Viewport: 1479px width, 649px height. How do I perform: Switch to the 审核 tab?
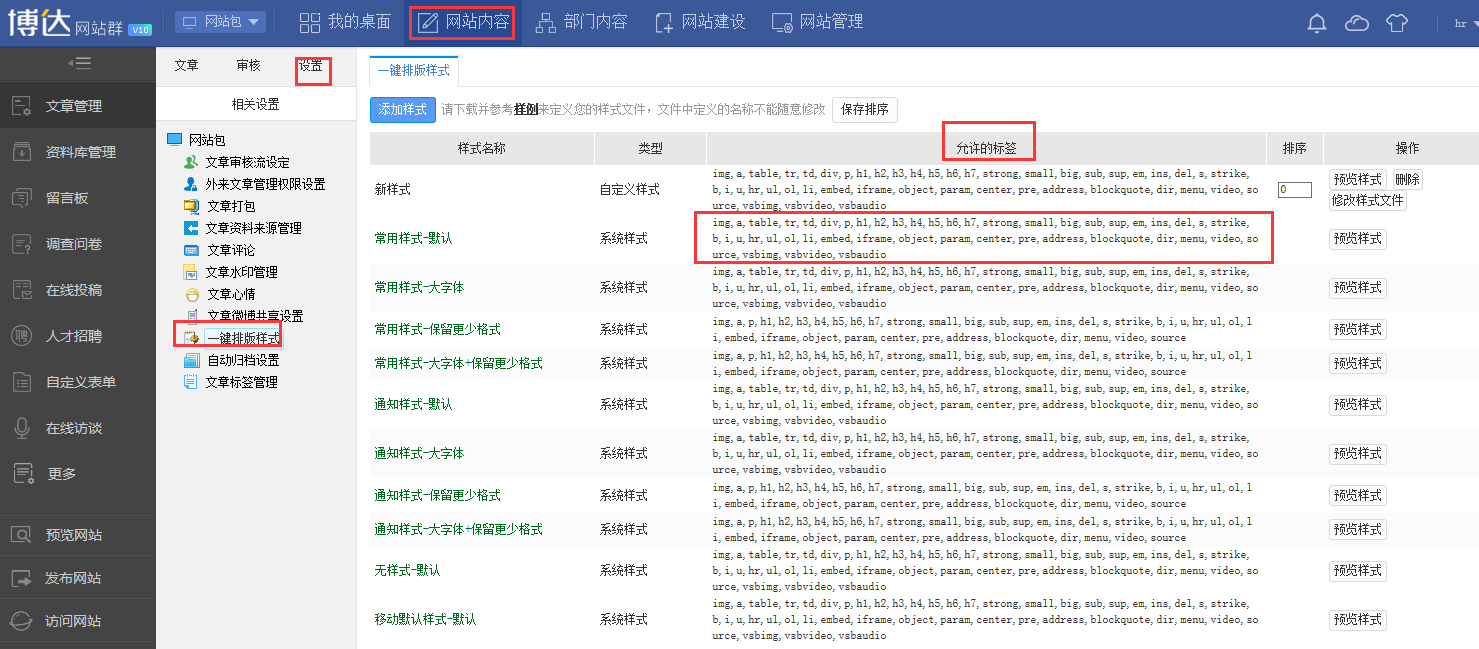248,65
